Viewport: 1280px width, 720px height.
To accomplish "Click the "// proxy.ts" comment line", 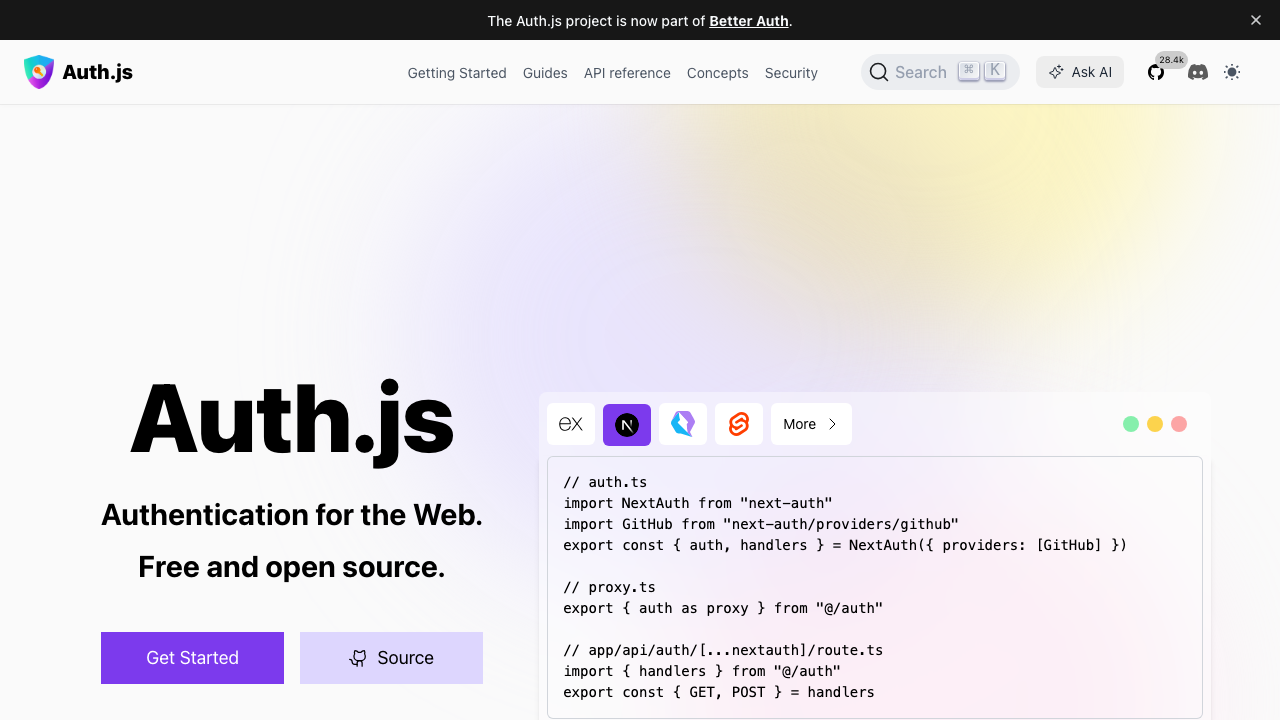I will 609,587.
